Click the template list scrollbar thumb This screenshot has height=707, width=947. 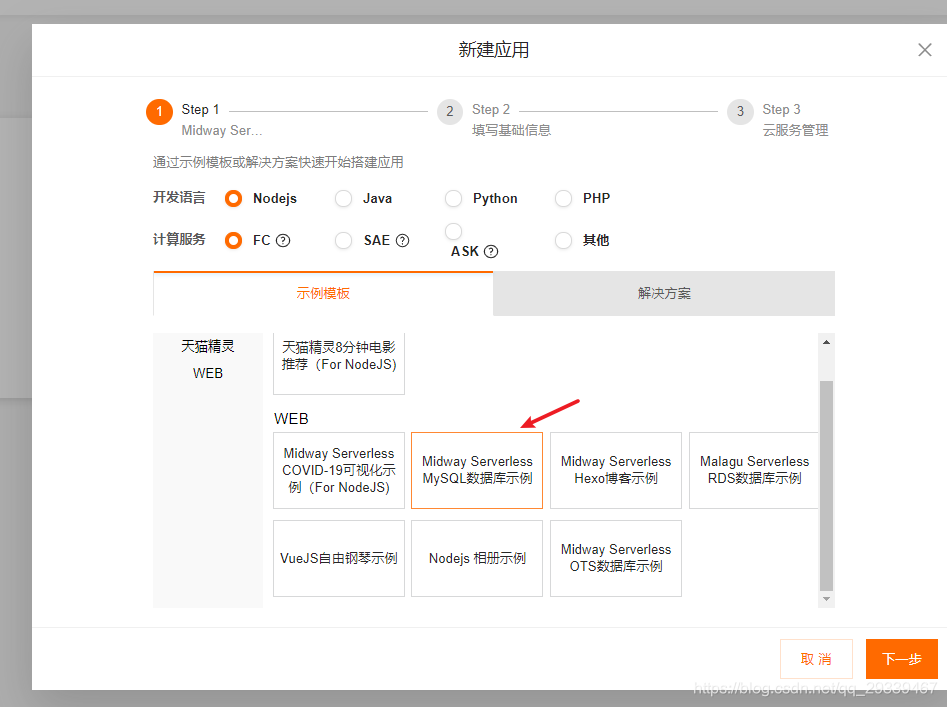point(826,486)
